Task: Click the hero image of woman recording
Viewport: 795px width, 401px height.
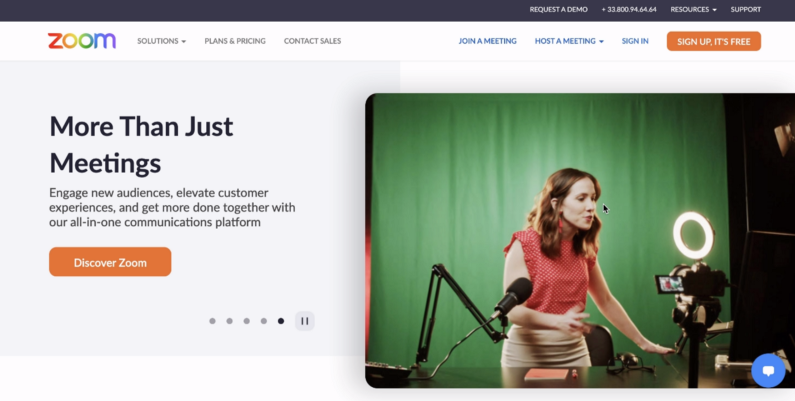Action: (x=580, y=240)
